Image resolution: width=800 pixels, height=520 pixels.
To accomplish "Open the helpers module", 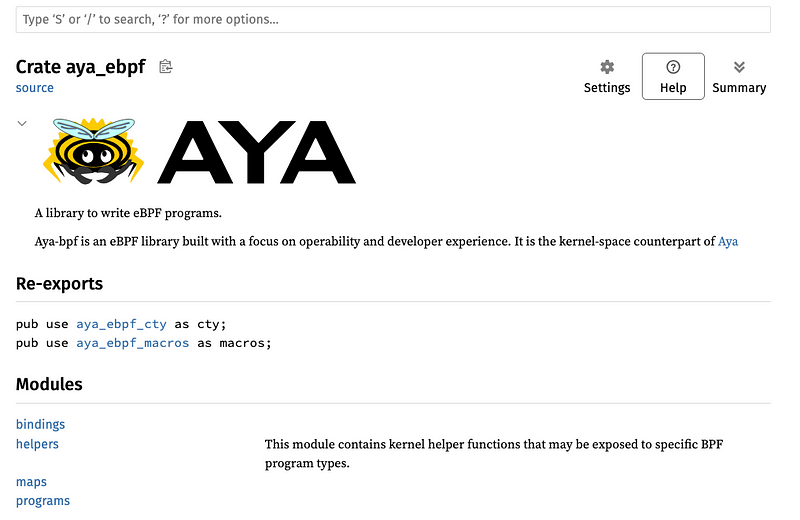I will pos(37,444).
